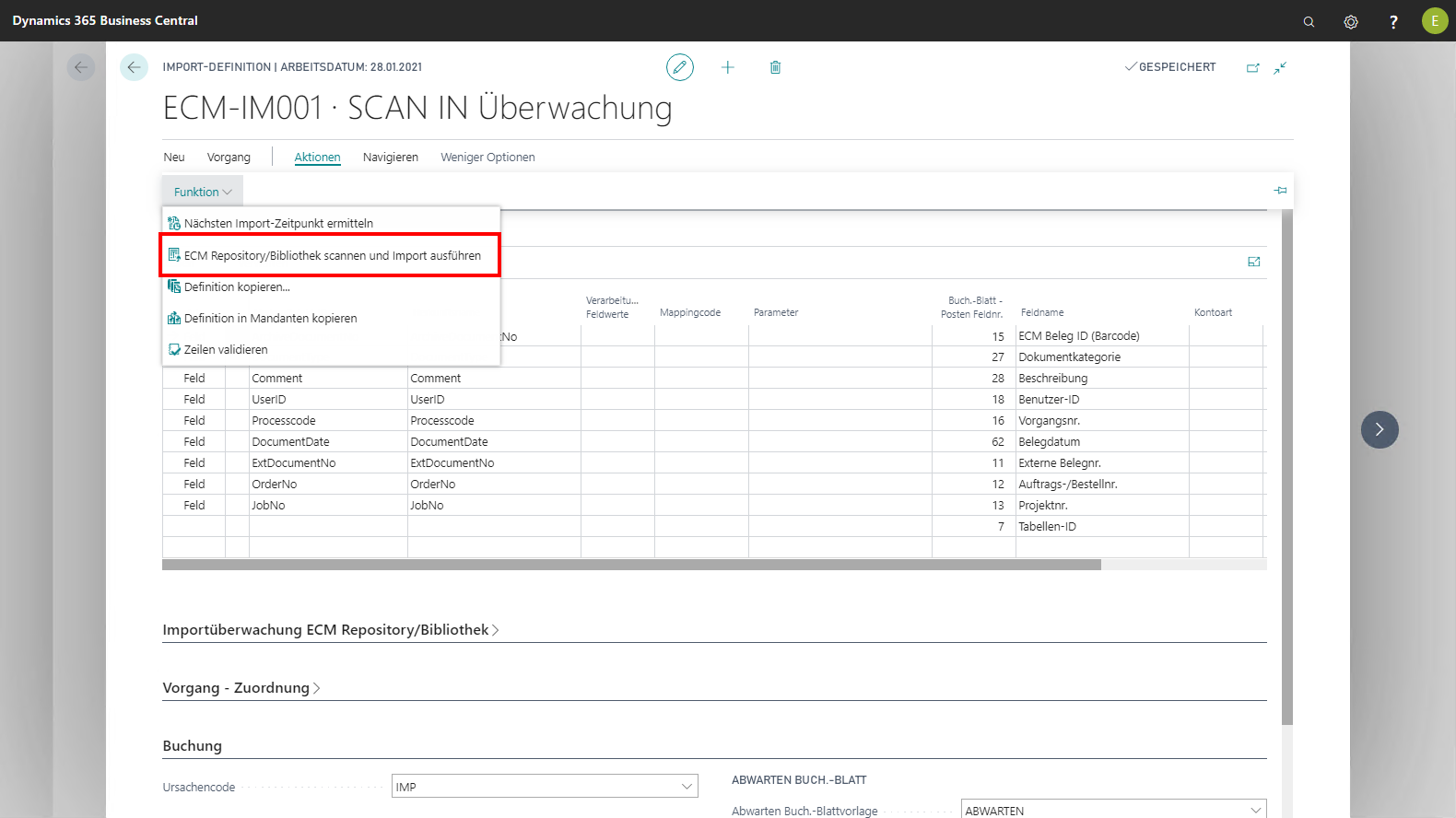Click the collapse page arrows icon
Viewport: 1456px width, 818px height.
[x=1280, y=67]
